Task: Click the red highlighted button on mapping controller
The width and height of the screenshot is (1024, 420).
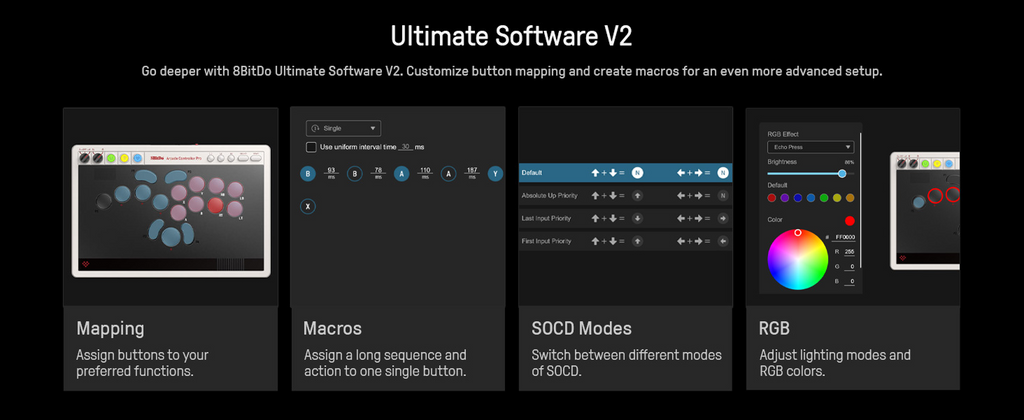Action: (x=216, y=206)
